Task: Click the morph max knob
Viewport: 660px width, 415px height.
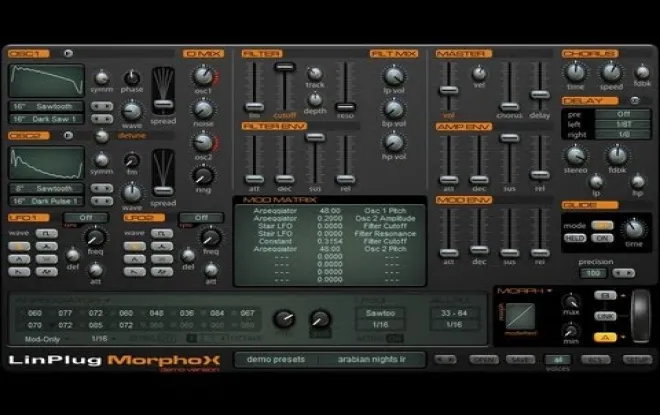Action: click(x=571, y=301)
